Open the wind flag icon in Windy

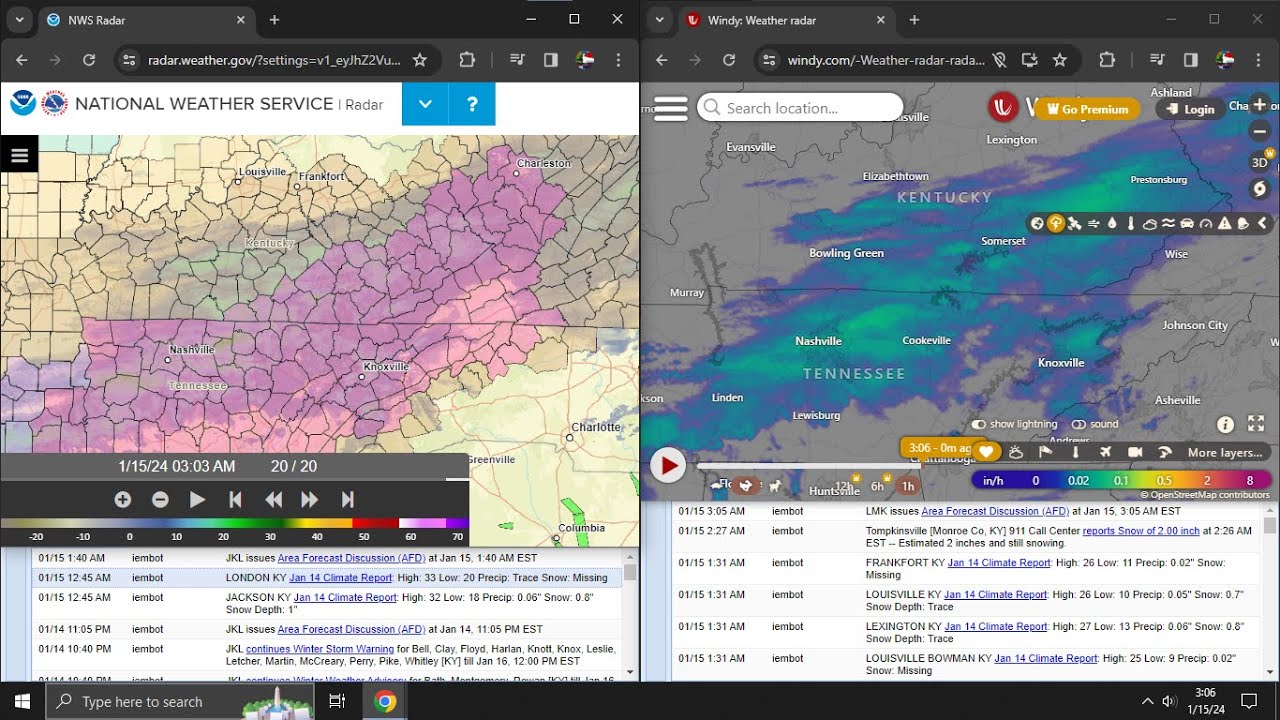(1045, 452)
